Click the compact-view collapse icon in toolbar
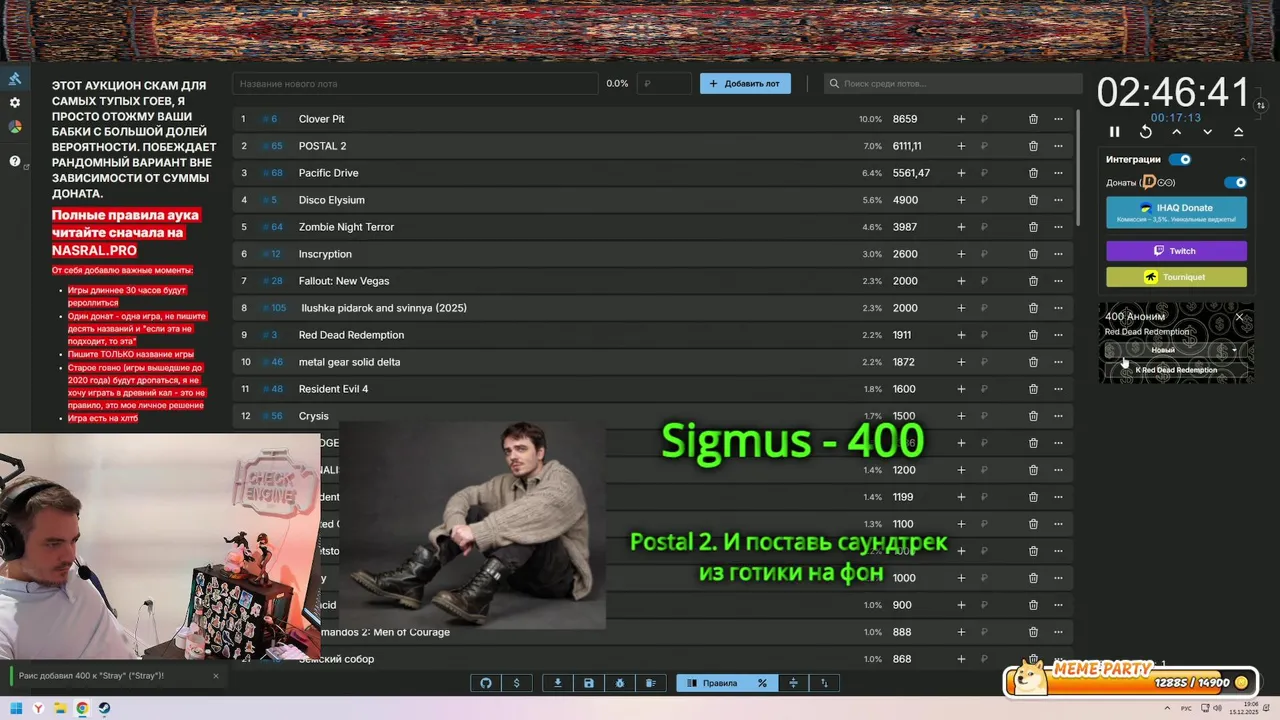Image resolution: width=1280 pixels, height=720 pixels. click(793, 683)
